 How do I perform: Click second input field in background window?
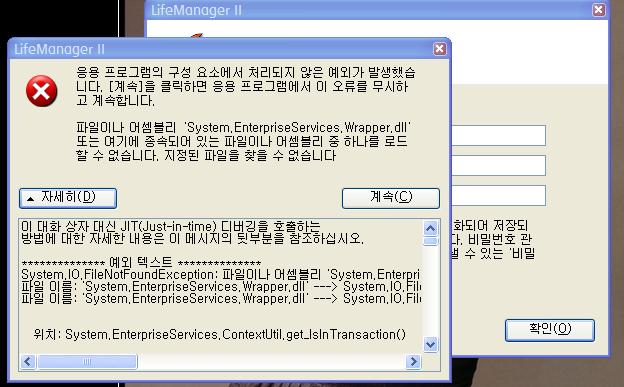click(498, 165)
